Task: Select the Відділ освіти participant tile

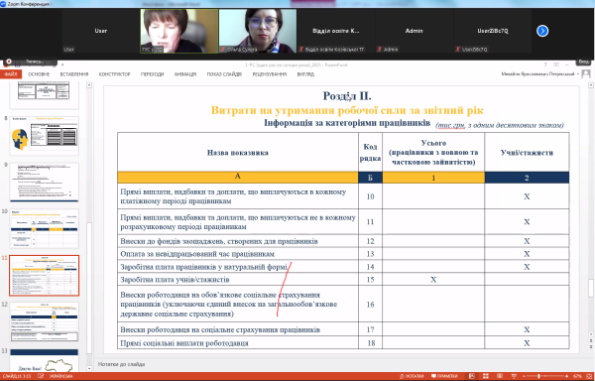Action: coord(336,31)
